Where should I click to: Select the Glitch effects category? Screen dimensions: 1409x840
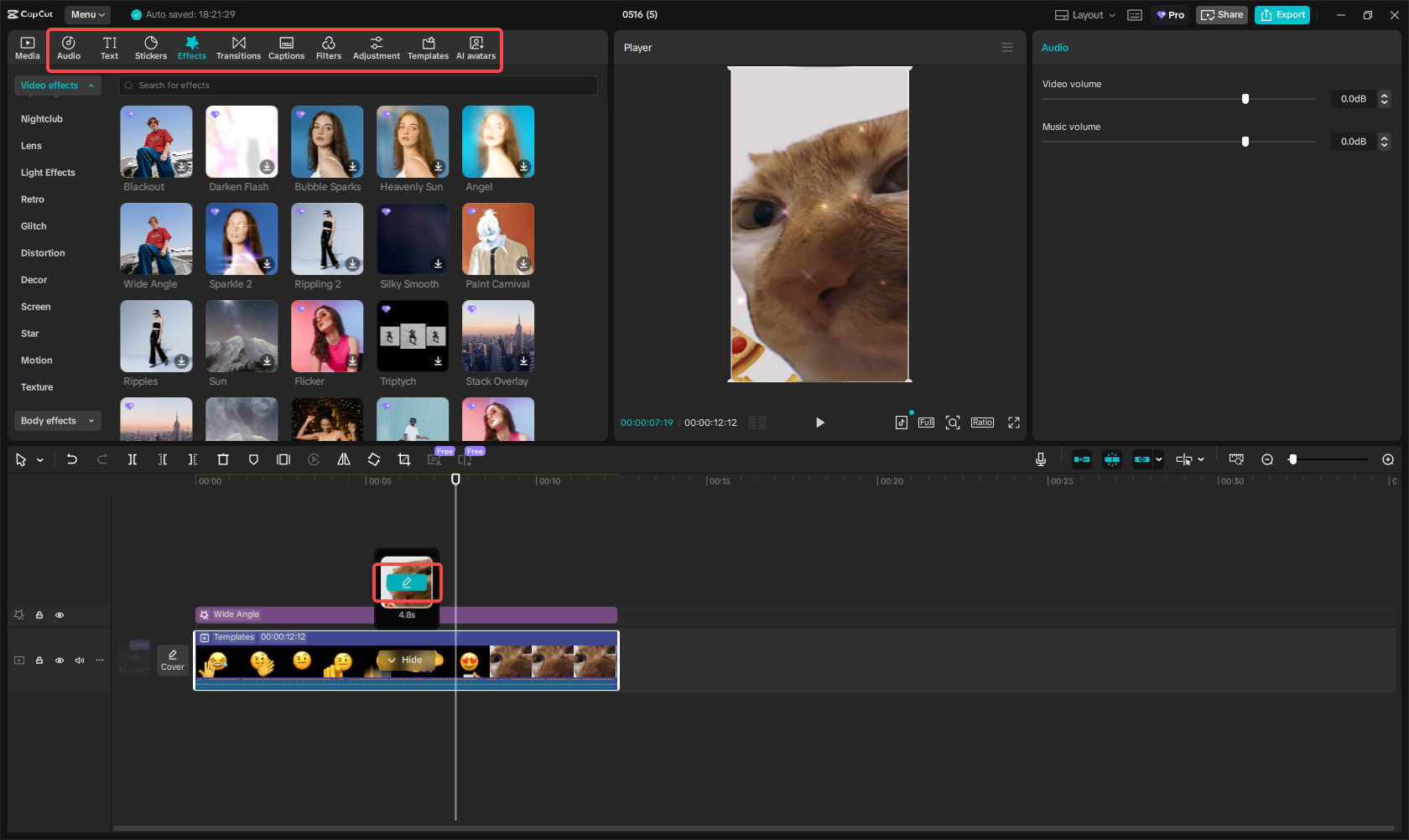pyautogui.click(x=34, y=226)
